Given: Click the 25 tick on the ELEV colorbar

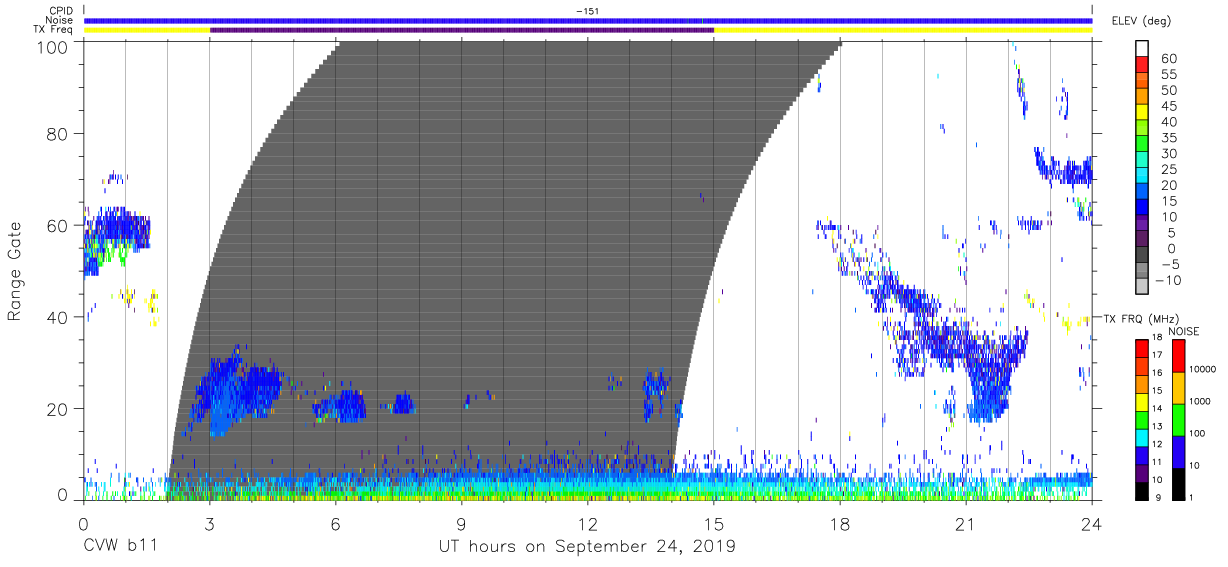Looking at the screenshot, I should coord(1168,169).
